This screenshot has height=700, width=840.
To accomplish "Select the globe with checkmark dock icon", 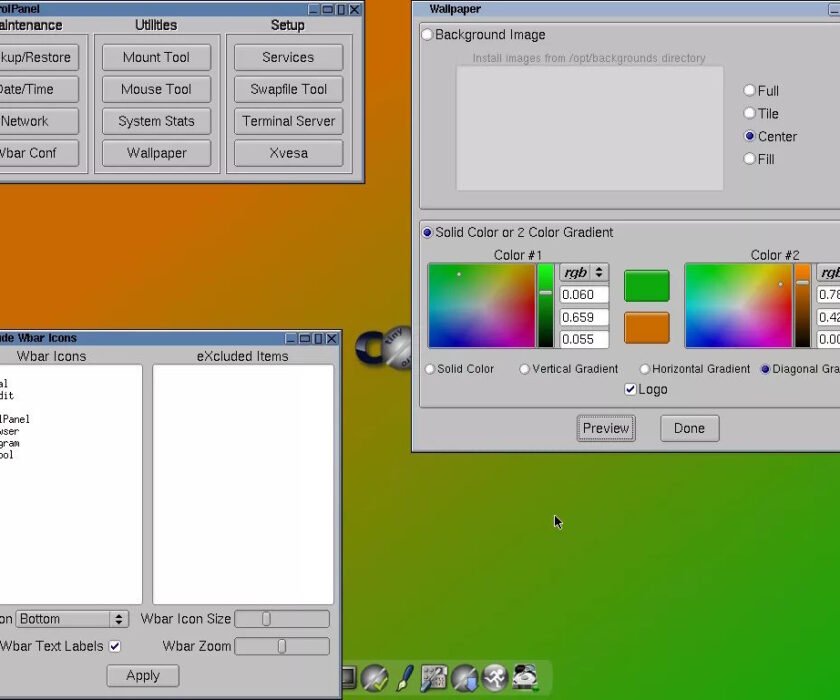I will (373, 676).
